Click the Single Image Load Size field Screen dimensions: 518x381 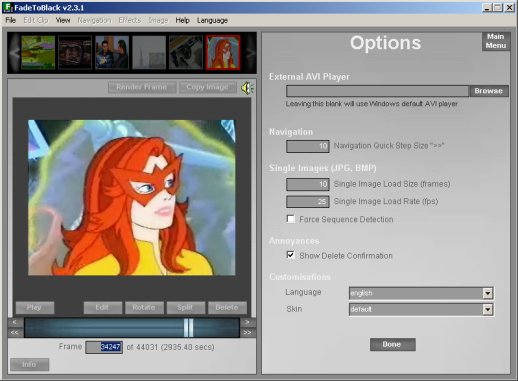click(308, 184)
